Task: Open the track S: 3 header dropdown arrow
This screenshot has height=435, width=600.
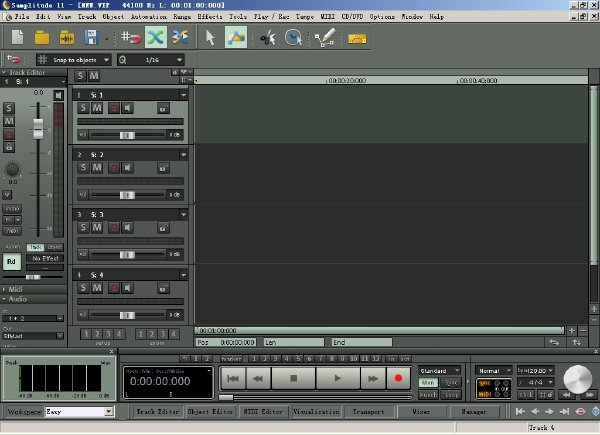Action: click(x=183, y=215)
